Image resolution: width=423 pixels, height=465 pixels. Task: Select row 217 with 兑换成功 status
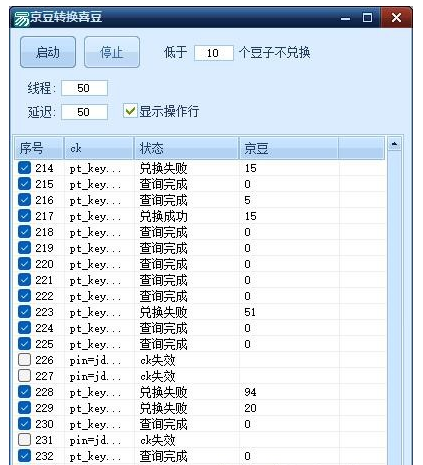[x=200, y=216]
